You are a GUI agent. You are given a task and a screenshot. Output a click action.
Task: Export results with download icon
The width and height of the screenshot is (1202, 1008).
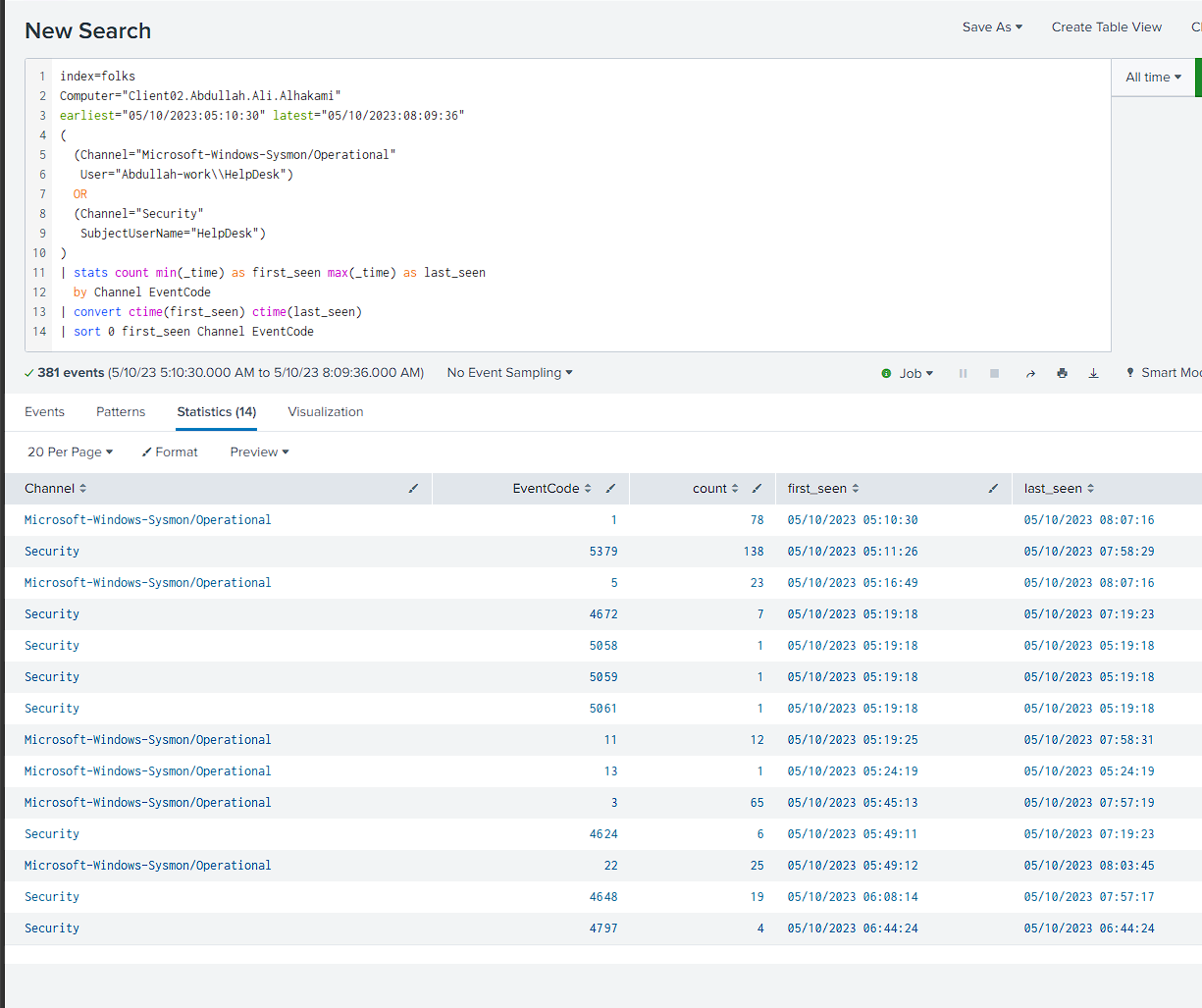[1093, 373]
